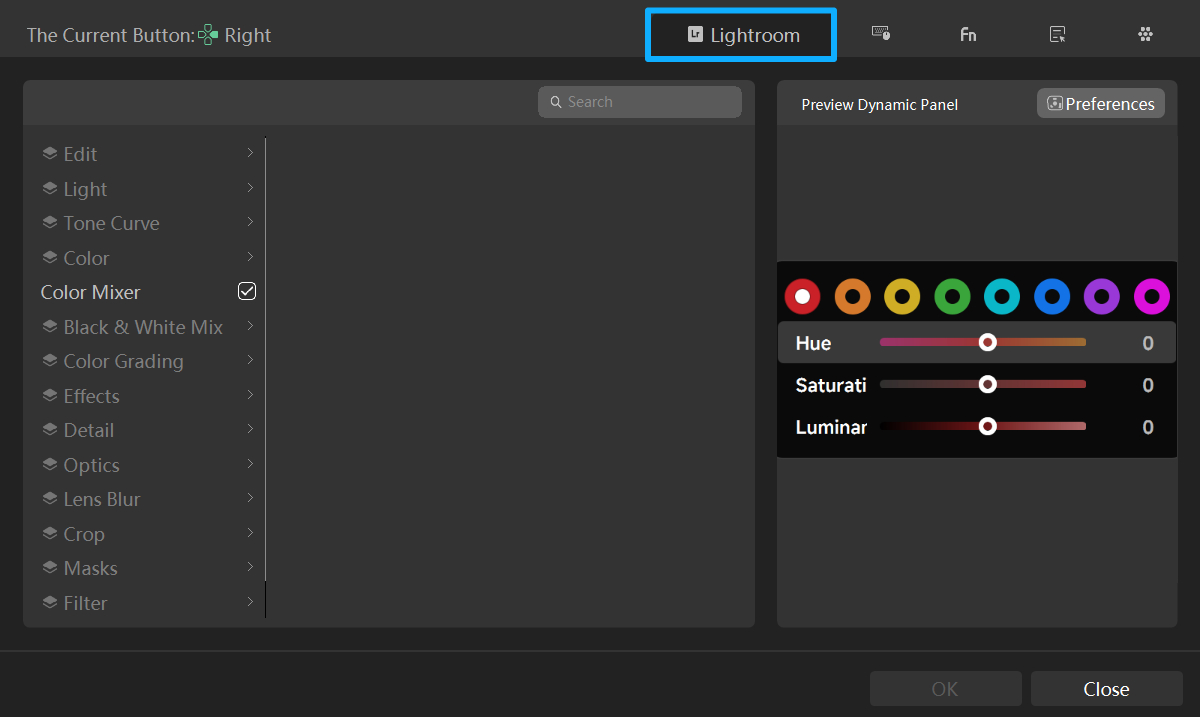Expand the Black & White Mix arrow
The image size is (1200, 717).
249,326
